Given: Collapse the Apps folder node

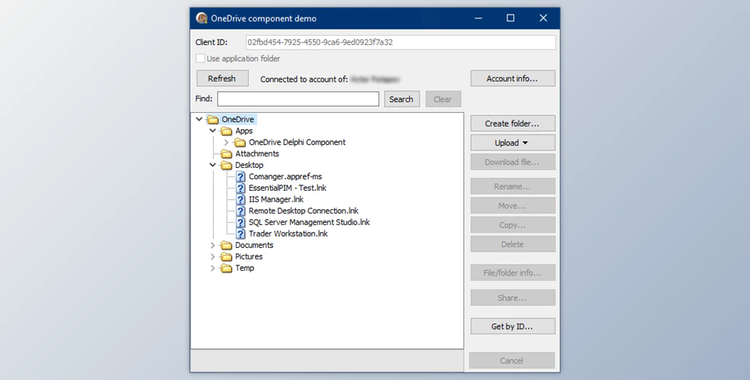Looking at the screenshot, I should (213, 131).
